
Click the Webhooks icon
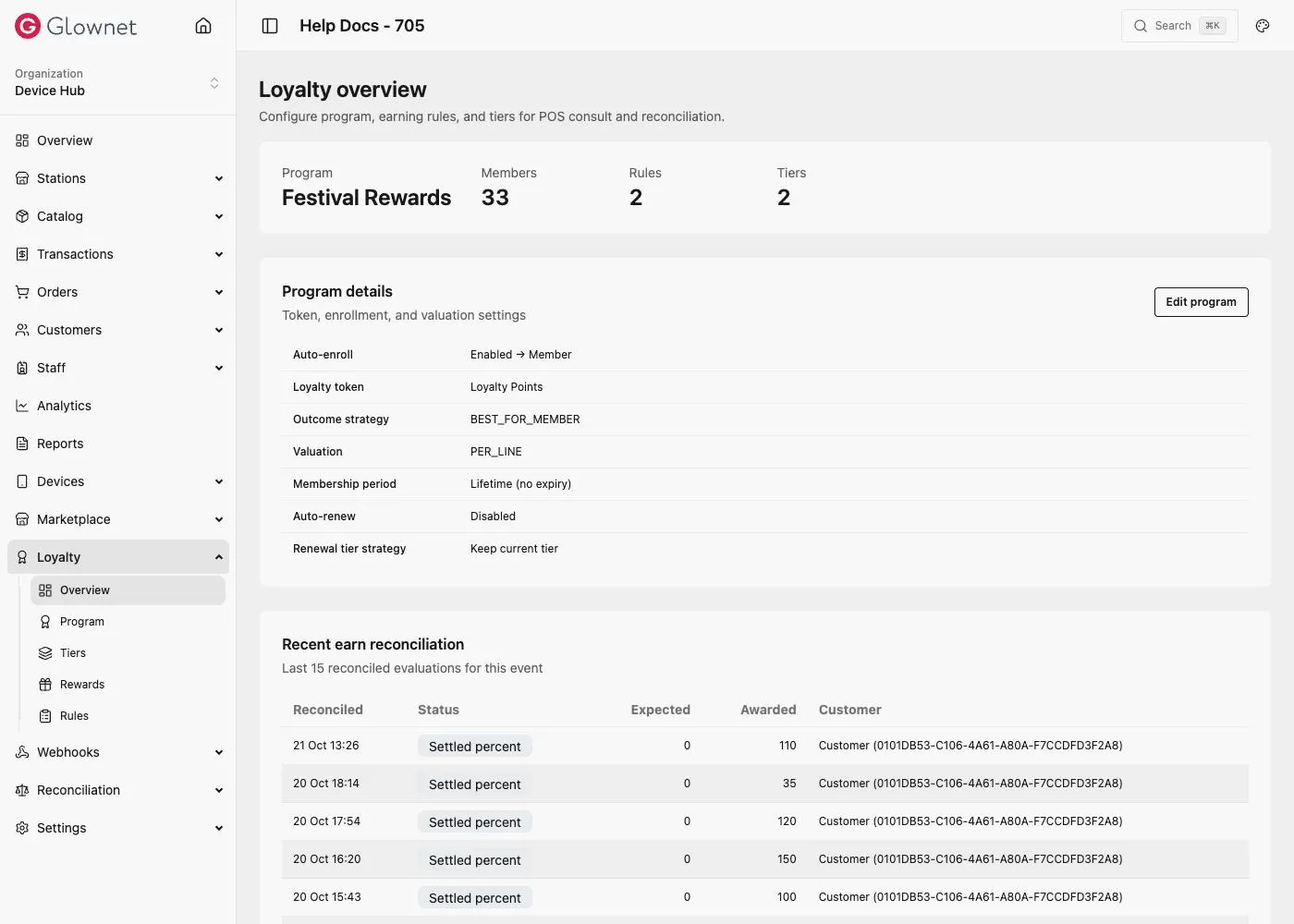pyautogui.click(x=22, y=752)
